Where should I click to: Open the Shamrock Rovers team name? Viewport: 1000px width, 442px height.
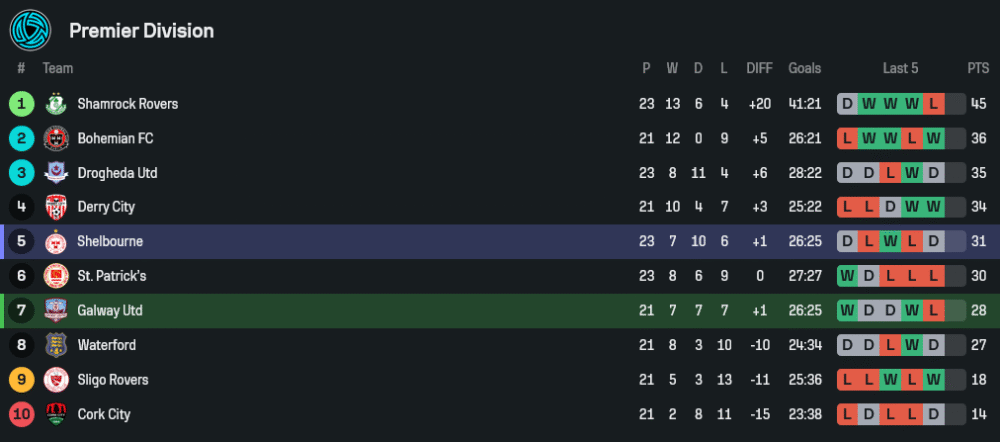click(127, 104)
